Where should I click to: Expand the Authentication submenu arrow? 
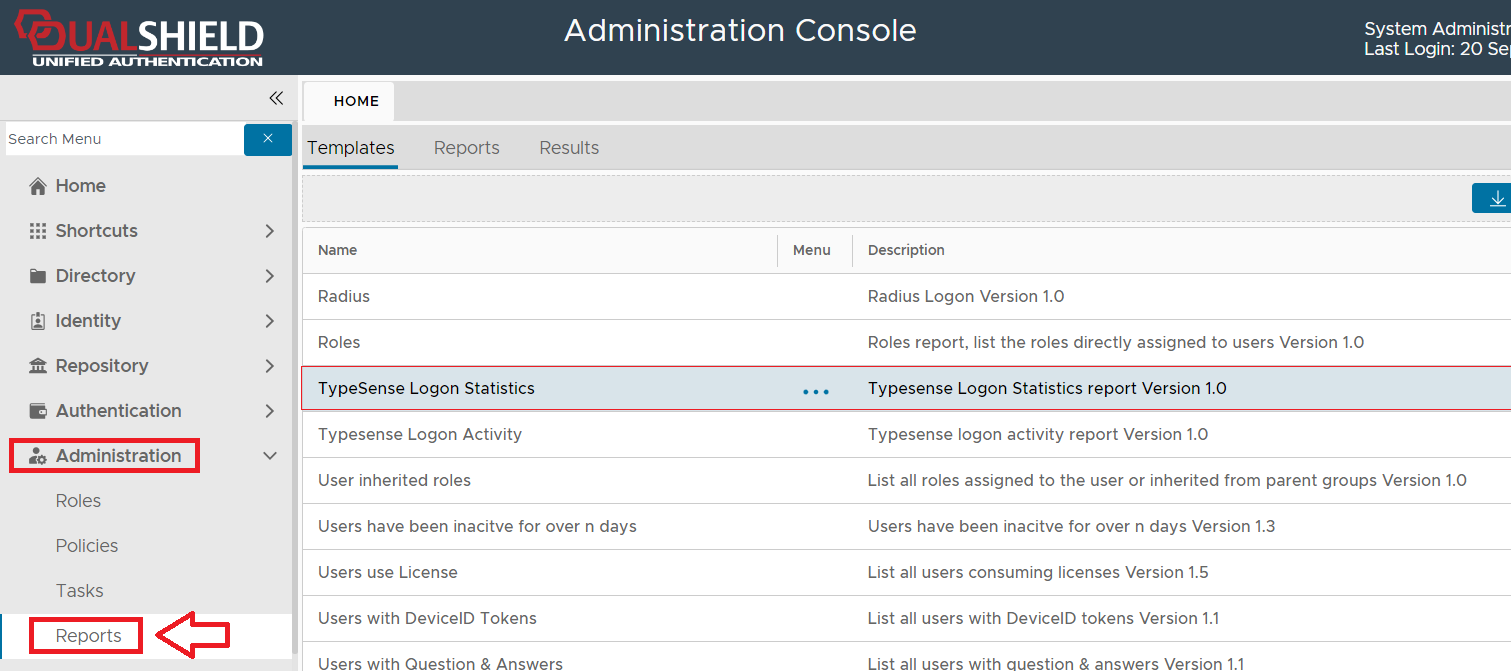pyautogui.click(x=269, y=411)
